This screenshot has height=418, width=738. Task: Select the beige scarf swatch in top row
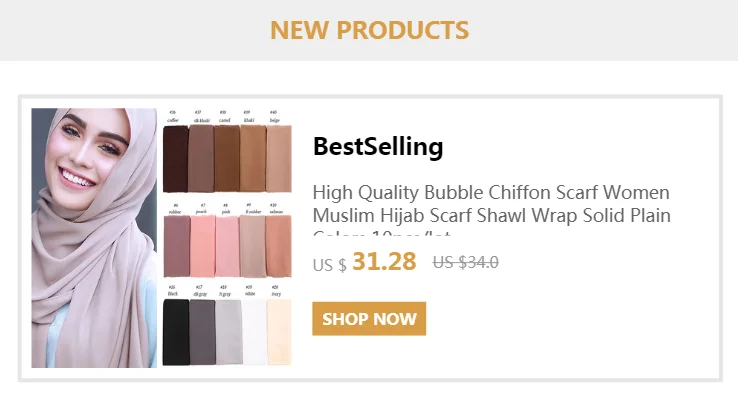tap(279, 159)
